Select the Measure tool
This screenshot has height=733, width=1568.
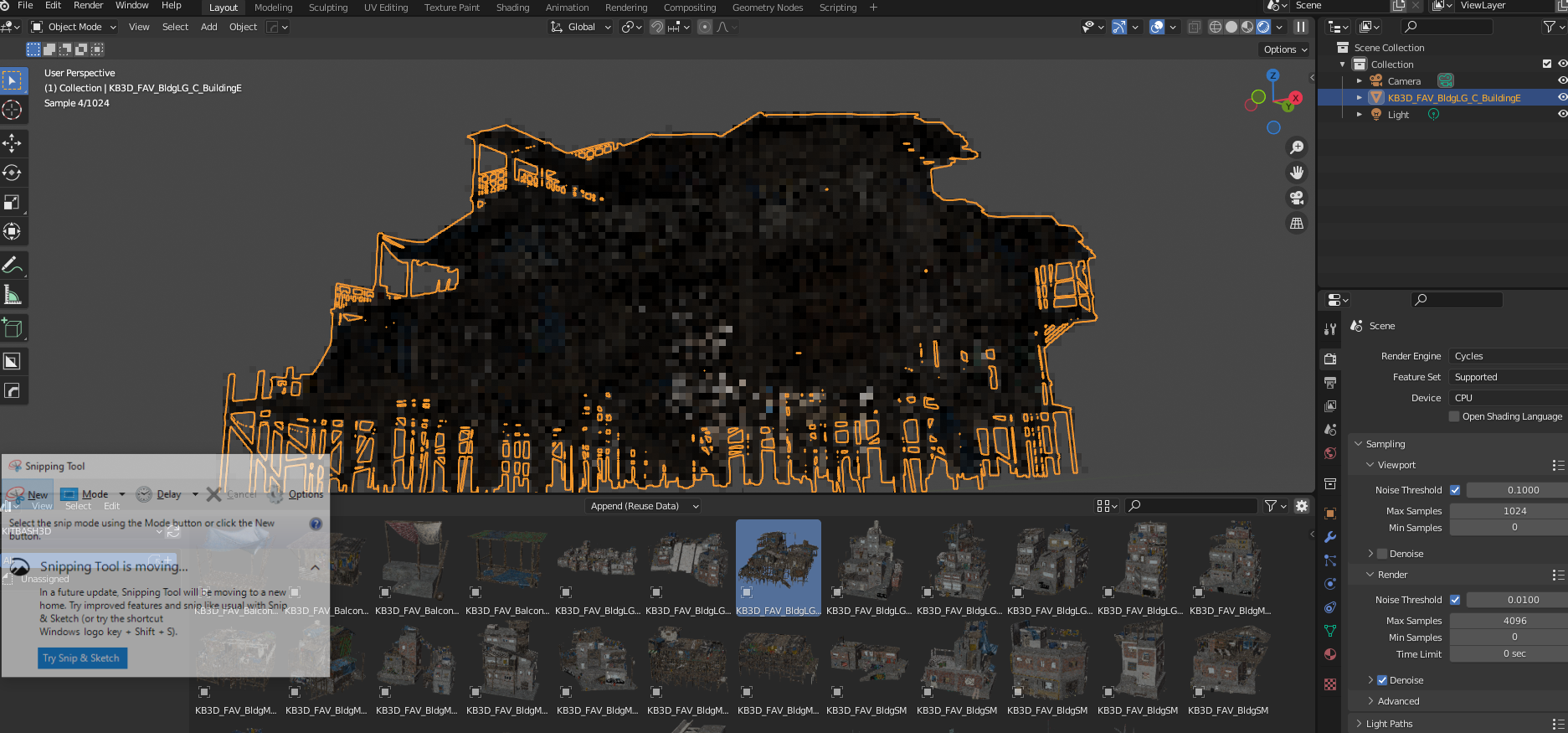[13, 295]
